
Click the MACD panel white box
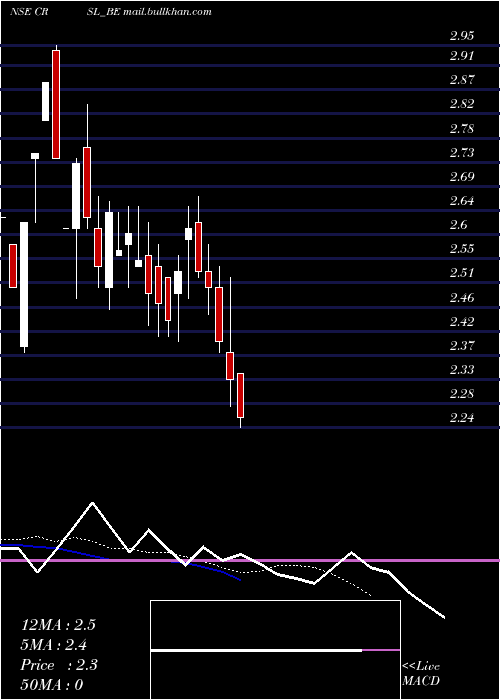[275, 650]
